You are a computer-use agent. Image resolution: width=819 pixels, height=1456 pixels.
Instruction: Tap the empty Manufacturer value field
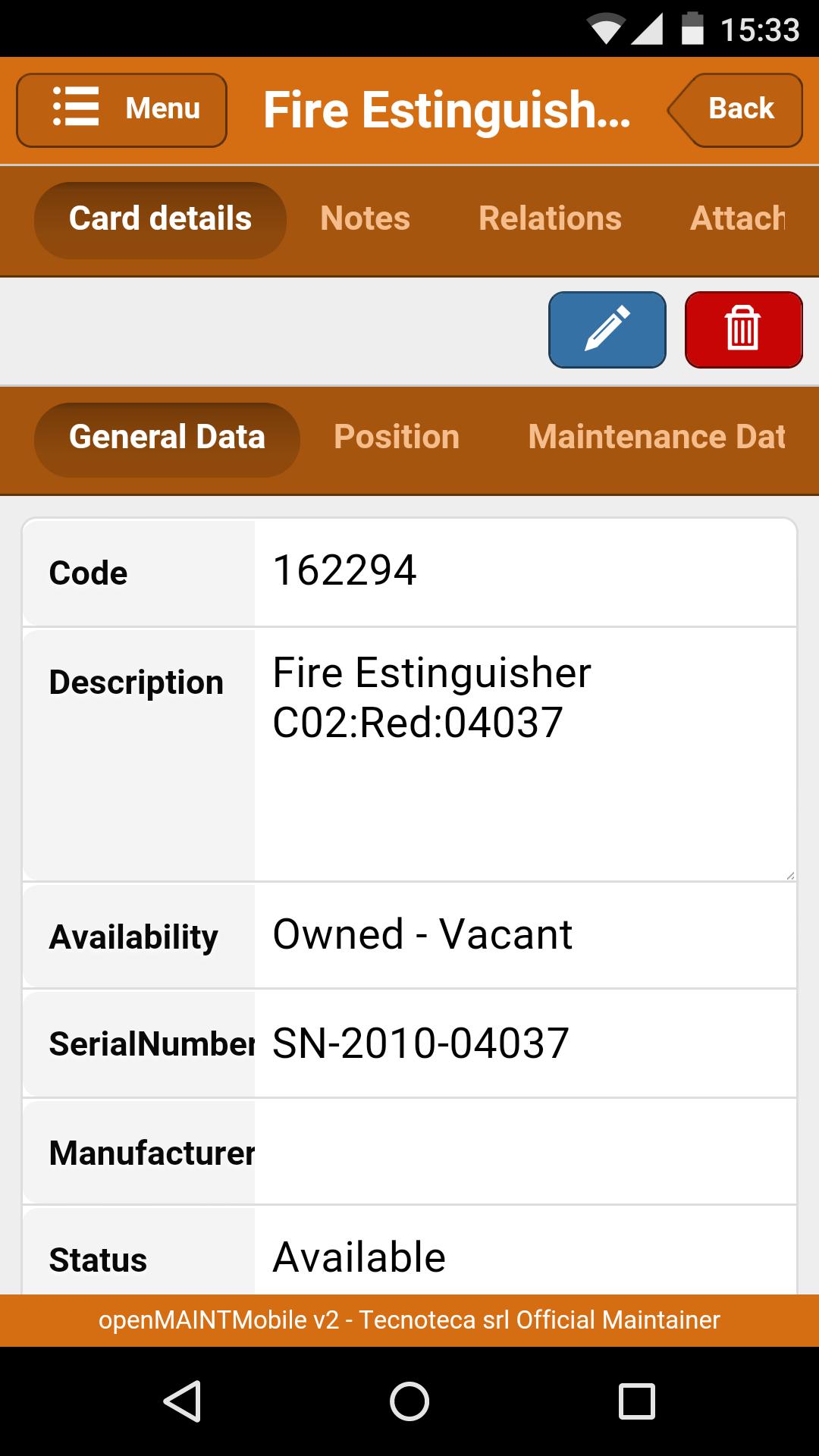tap(523, 1151)
